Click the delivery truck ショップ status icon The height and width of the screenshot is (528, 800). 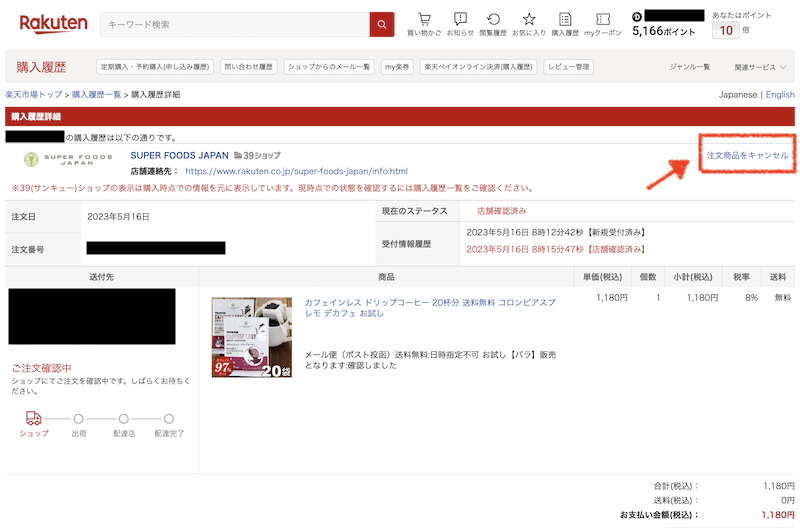coord(34,418)
